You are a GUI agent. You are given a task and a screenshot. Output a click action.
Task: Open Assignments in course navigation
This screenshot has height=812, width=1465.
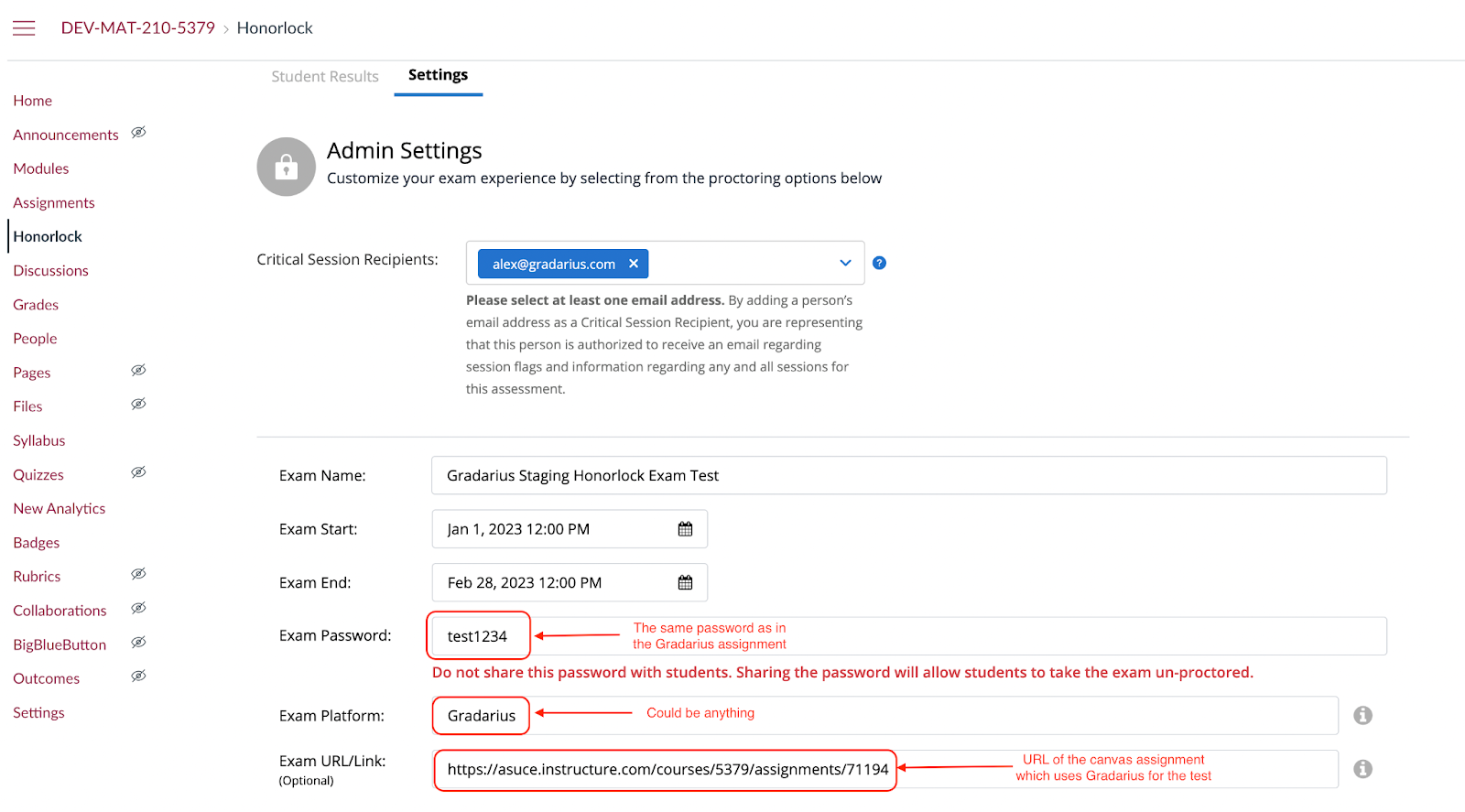pyautogui.click(x=54, y=202)
